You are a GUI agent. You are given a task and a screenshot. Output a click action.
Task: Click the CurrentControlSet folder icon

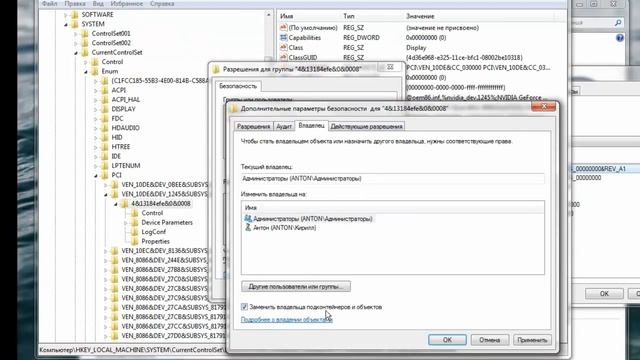(x=84, y=53)
